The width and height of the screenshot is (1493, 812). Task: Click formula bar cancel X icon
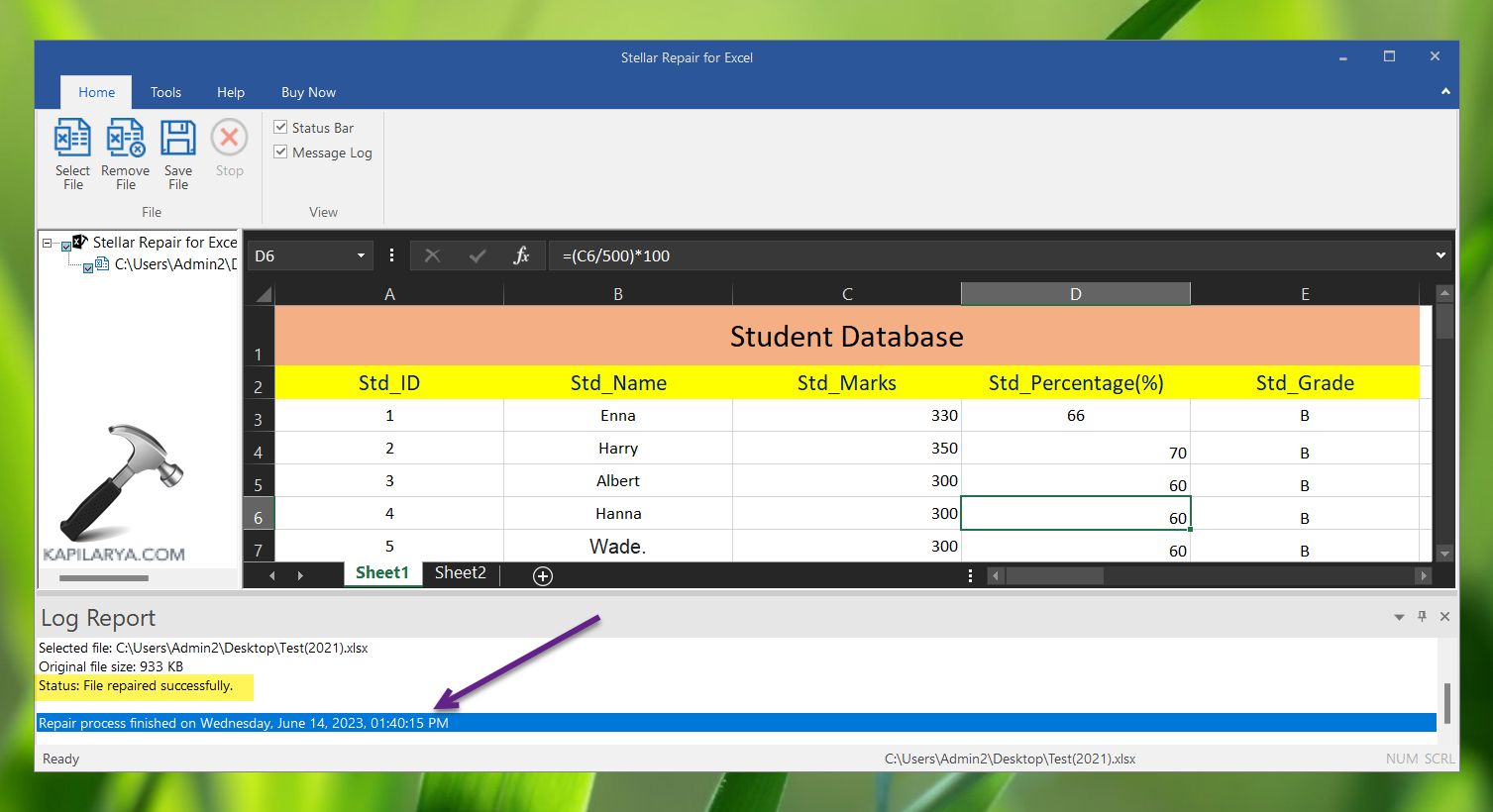(432, 255)
